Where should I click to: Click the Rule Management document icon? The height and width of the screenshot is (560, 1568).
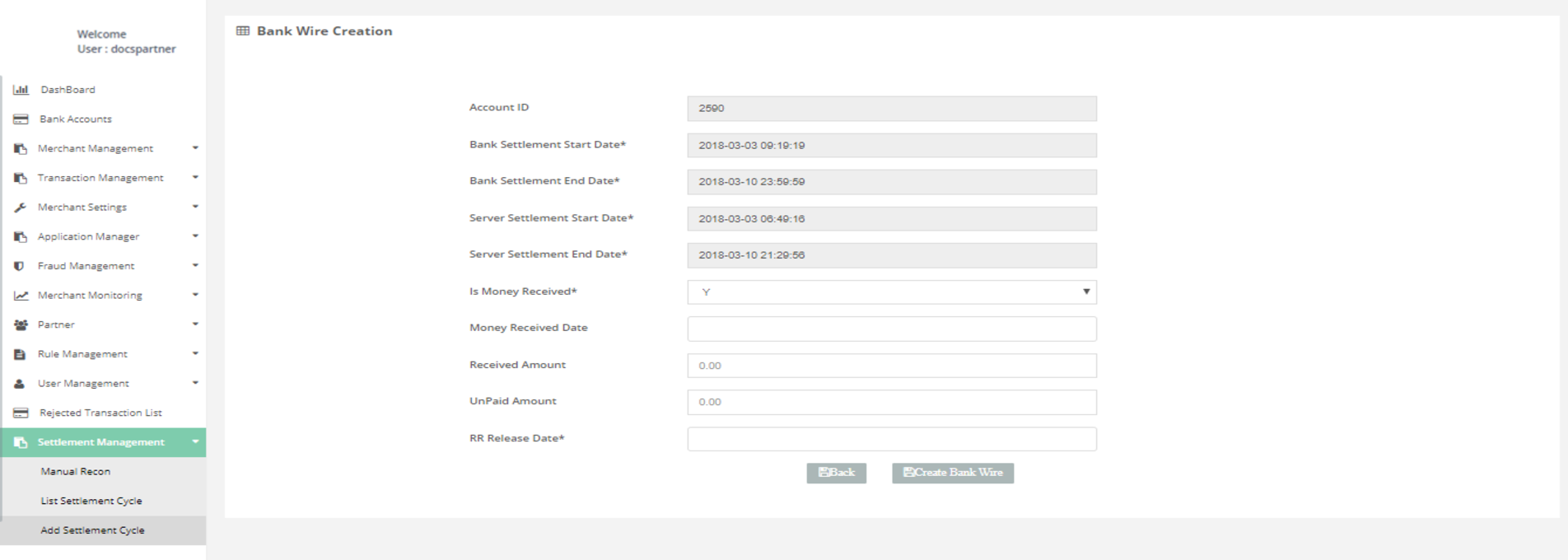(x=20, y=354)
